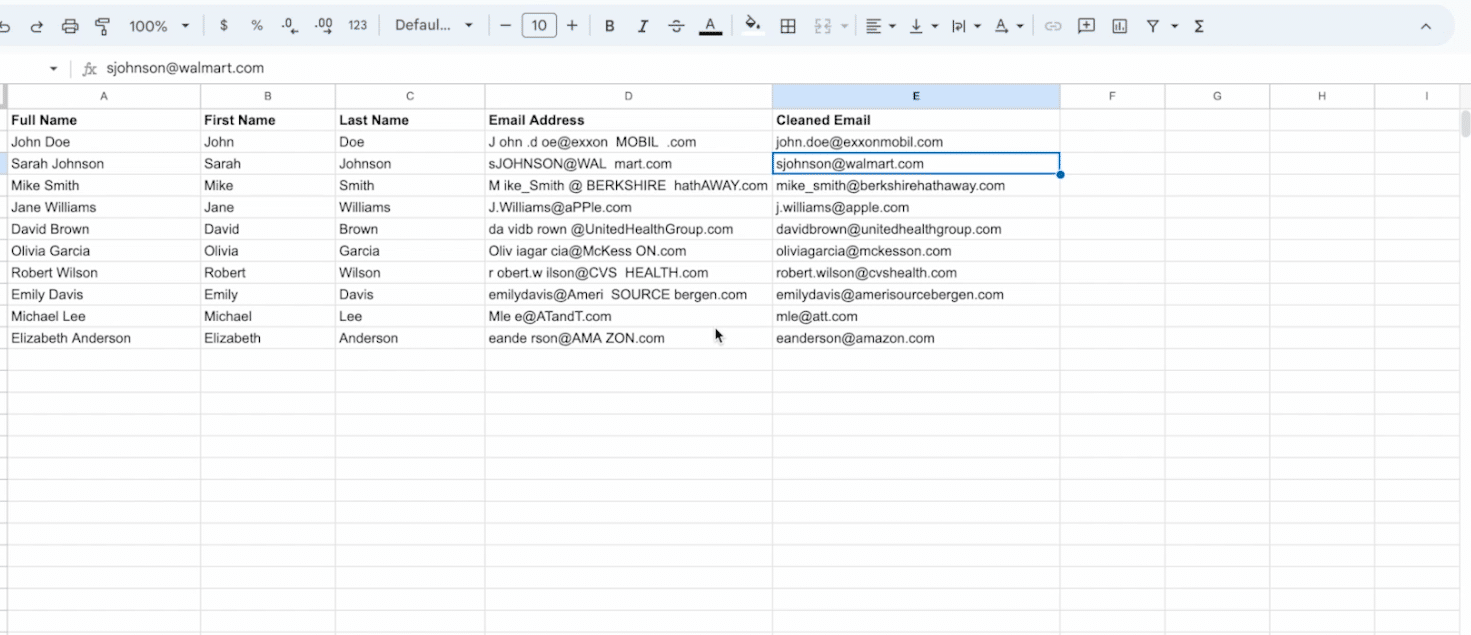Viewport: 1471px width, 635px height.
Task: Select column A header
Action: (x=104, y=96)
